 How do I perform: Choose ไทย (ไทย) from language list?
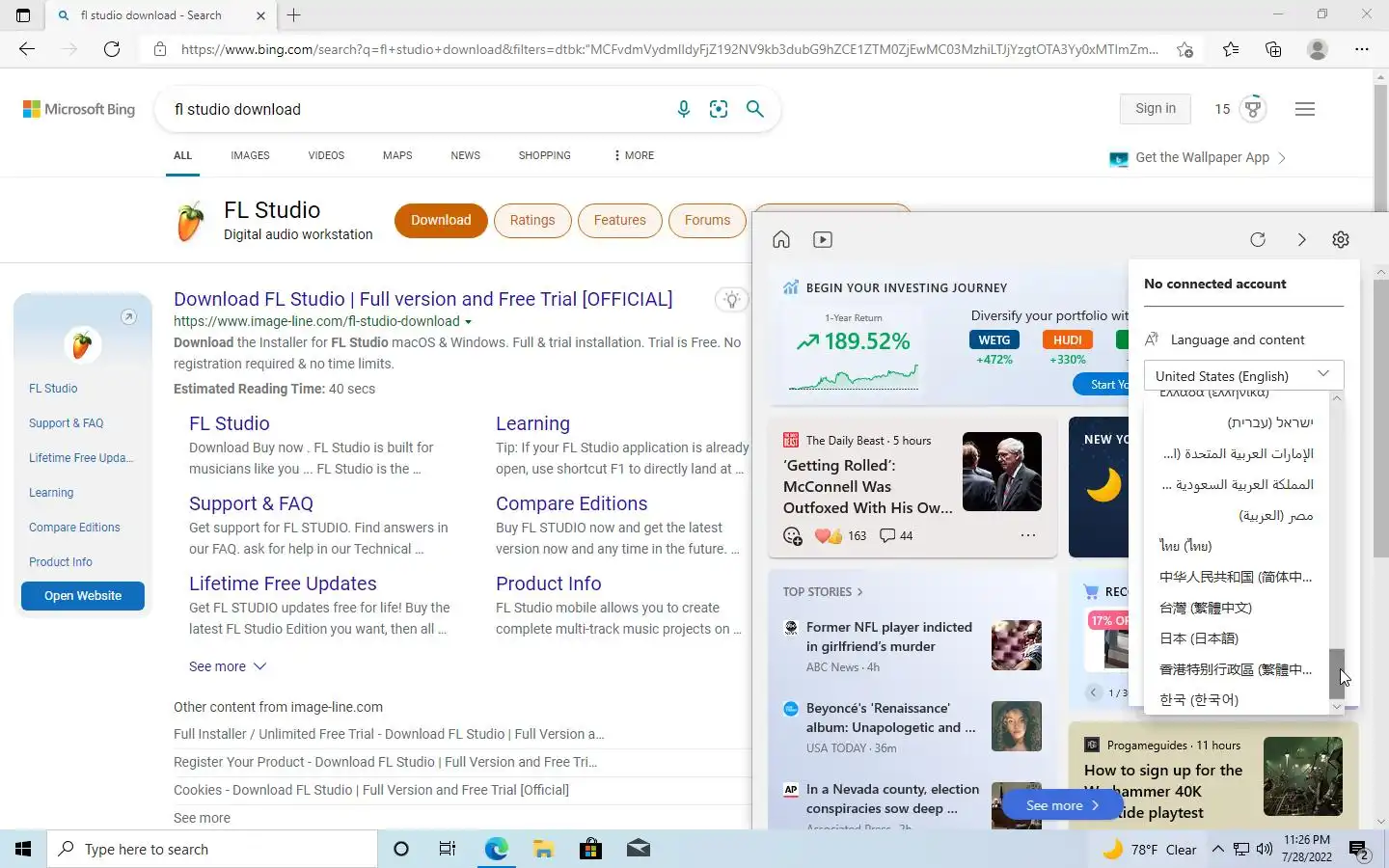(x=1185, y=546)
